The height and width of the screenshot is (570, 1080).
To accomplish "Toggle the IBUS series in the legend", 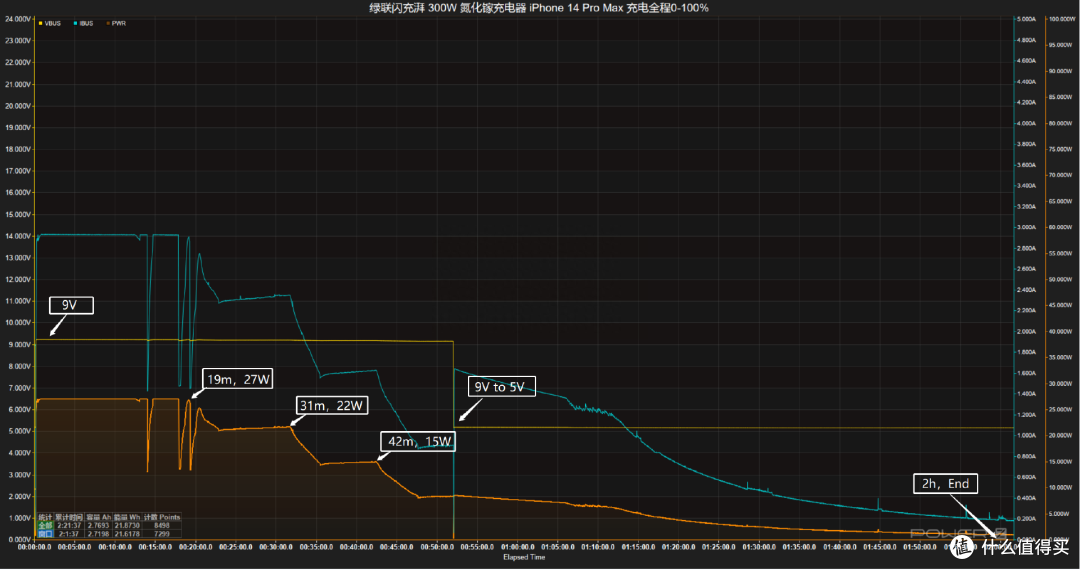I will tap(83, 23).
